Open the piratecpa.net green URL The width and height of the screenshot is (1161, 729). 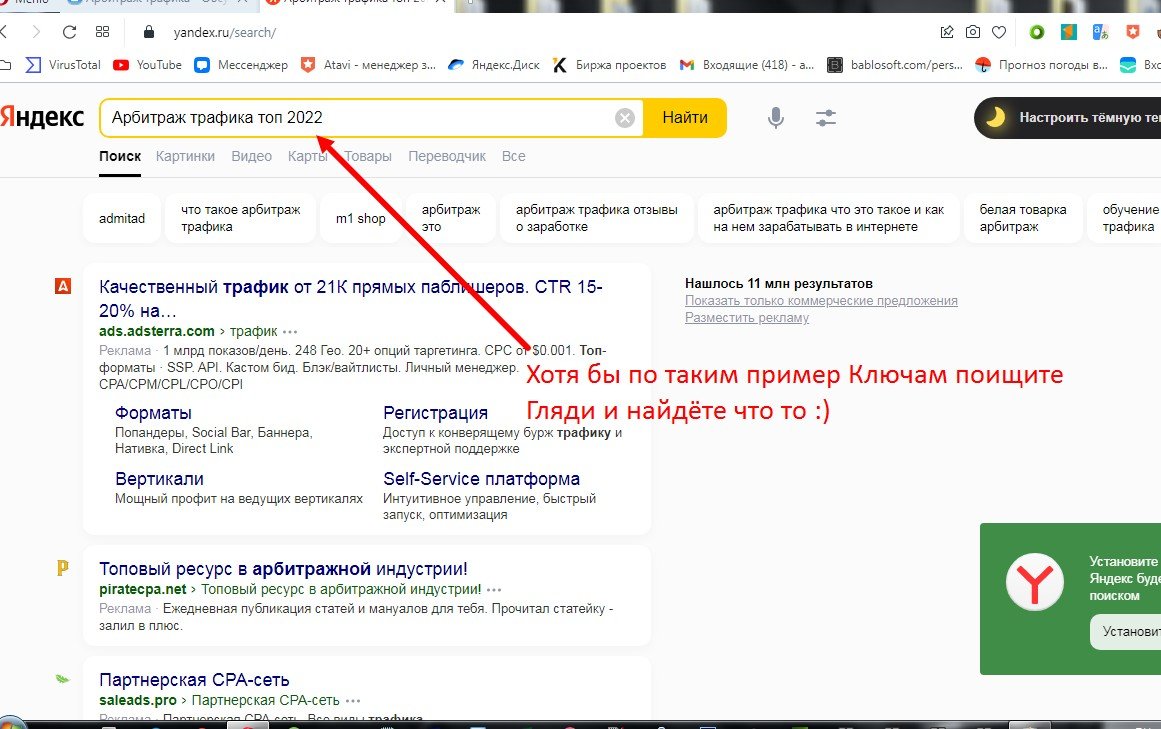point(143,589)
